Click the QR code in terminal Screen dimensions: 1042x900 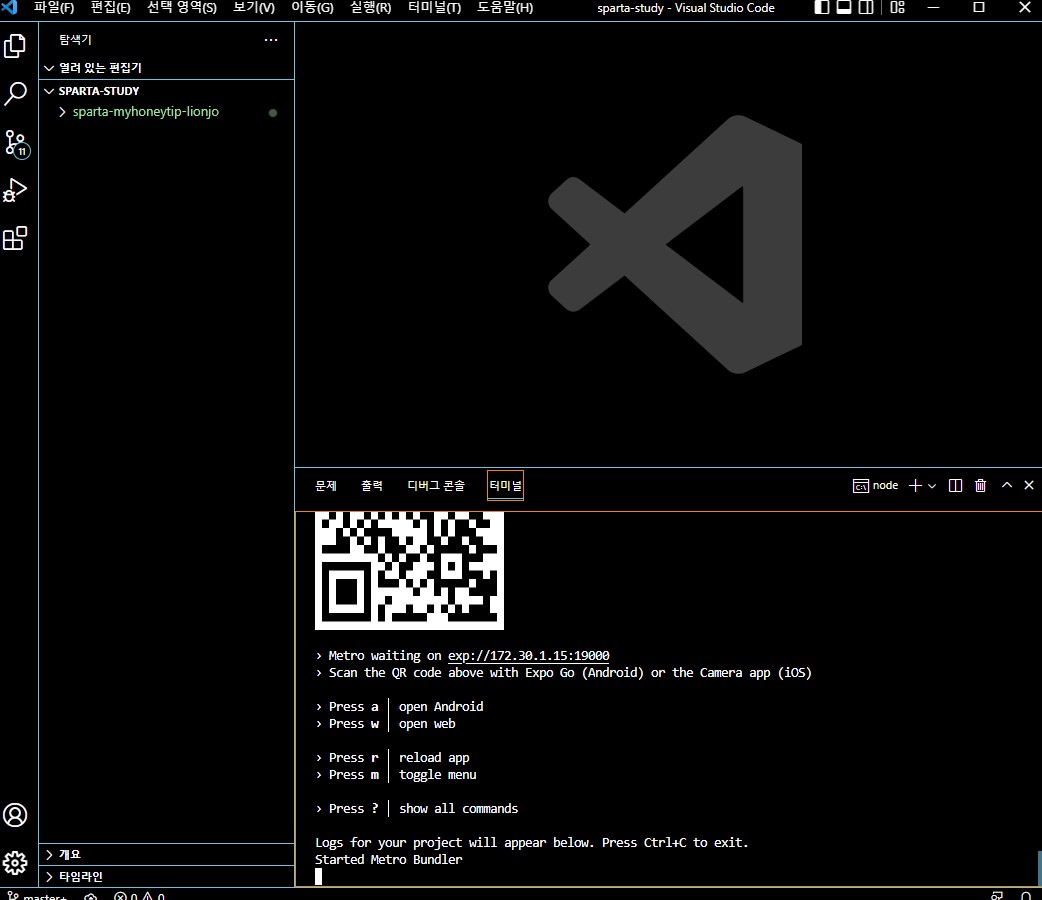tap(409, 570)
